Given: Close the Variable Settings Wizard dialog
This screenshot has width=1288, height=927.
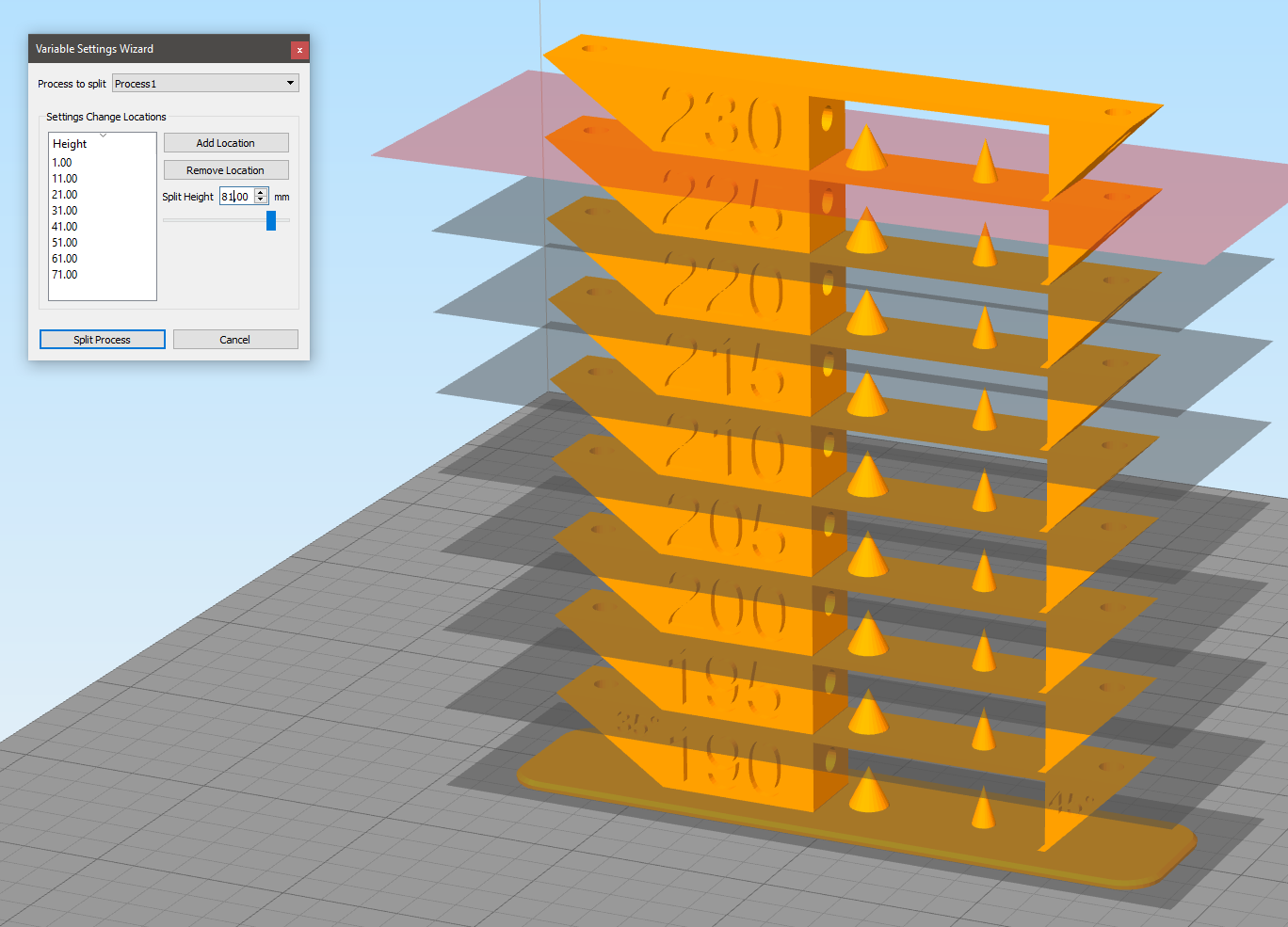Looking at the screenshot, I should click(299, 50).
